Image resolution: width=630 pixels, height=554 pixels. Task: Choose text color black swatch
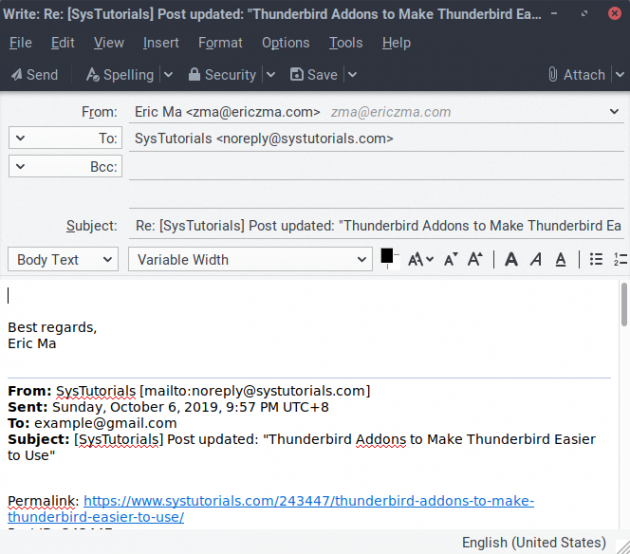click(x=387, y=256)
